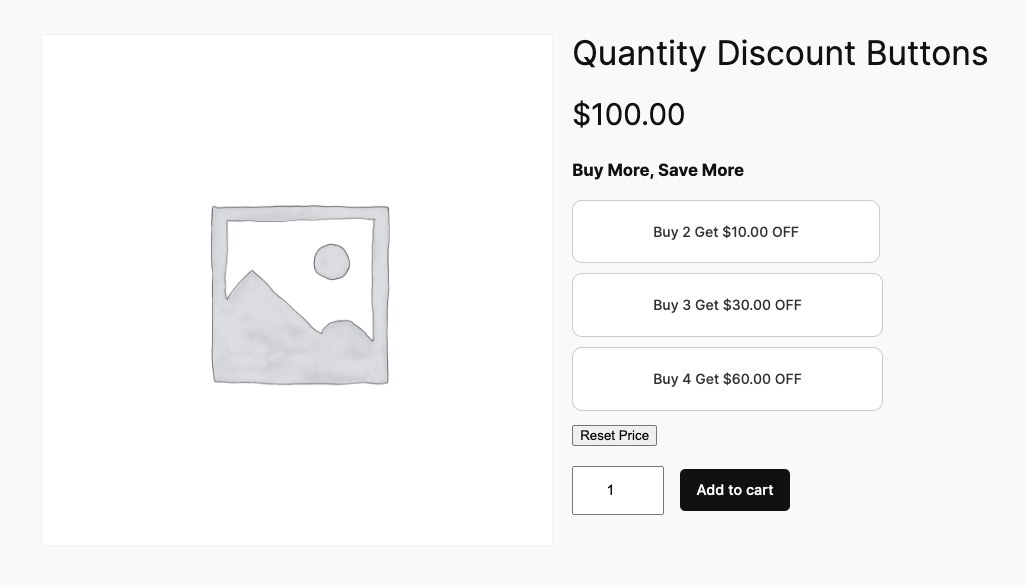Image resolution: width=1026 pixels, height=587 pixels.
Task: Add the product to cart
Action: 734,490
